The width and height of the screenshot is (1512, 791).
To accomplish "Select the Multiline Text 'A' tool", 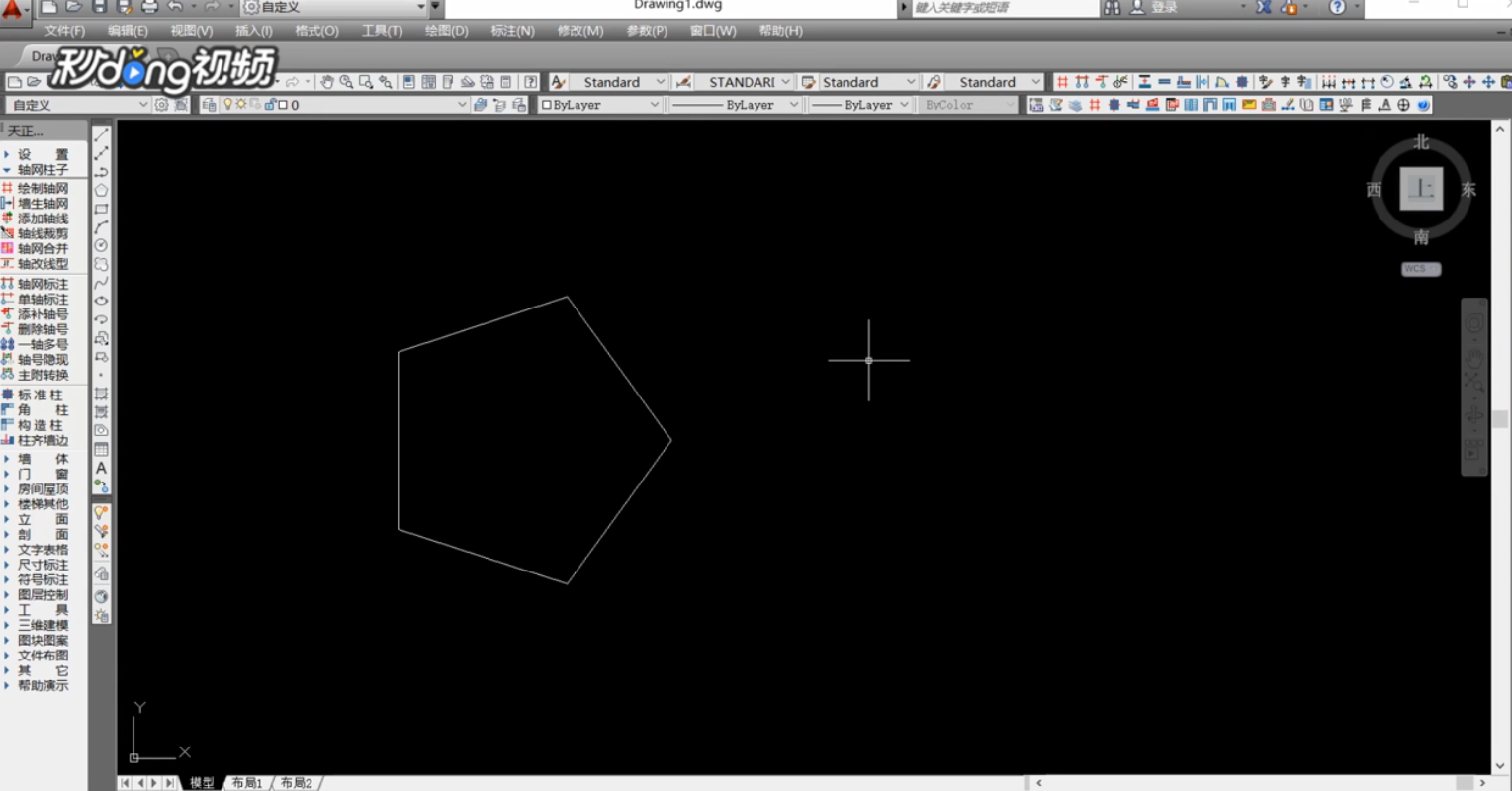I will 101,468.
